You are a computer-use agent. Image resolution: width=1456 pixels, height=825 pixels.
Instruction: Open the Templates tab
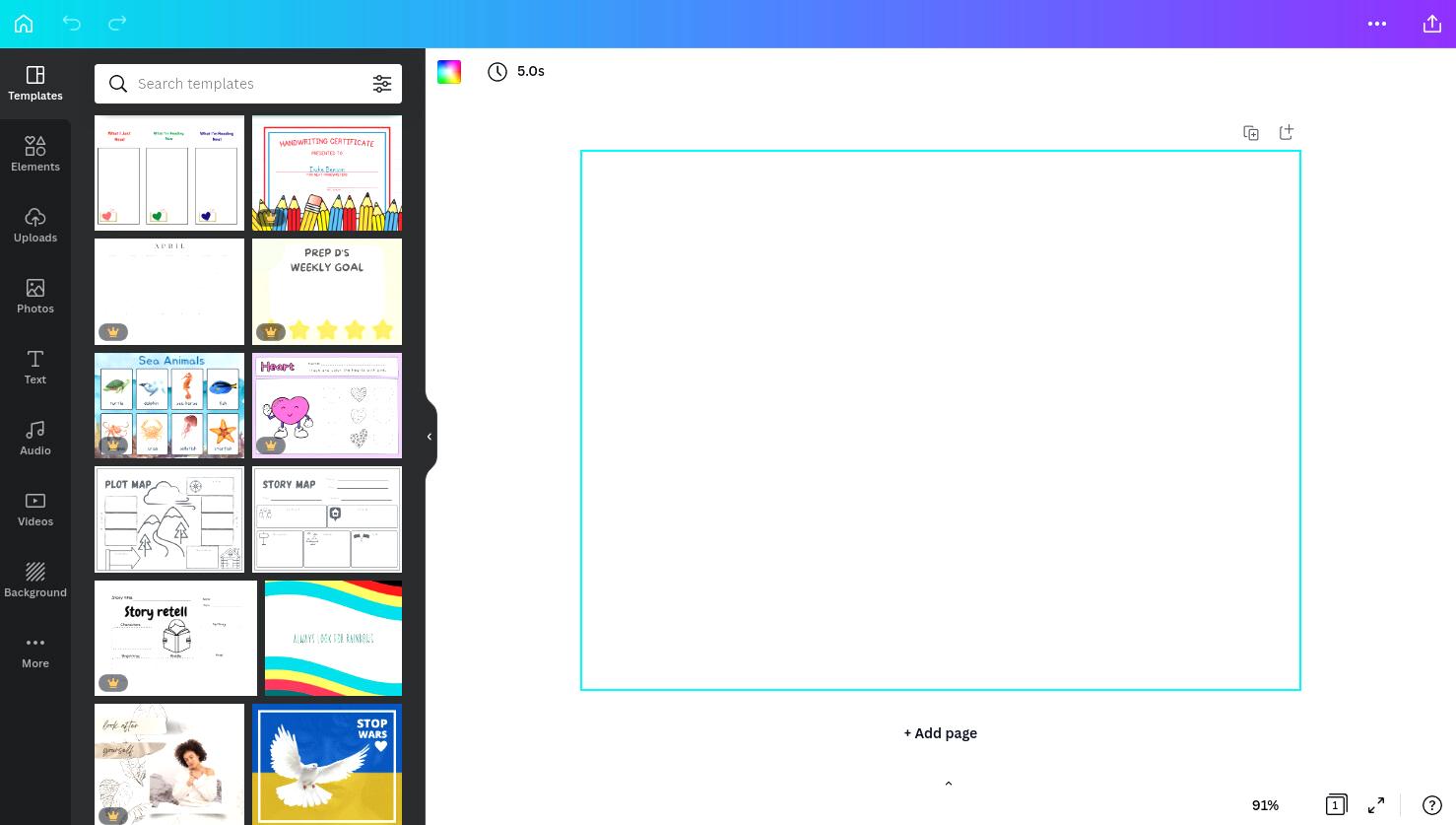(35, 84)
